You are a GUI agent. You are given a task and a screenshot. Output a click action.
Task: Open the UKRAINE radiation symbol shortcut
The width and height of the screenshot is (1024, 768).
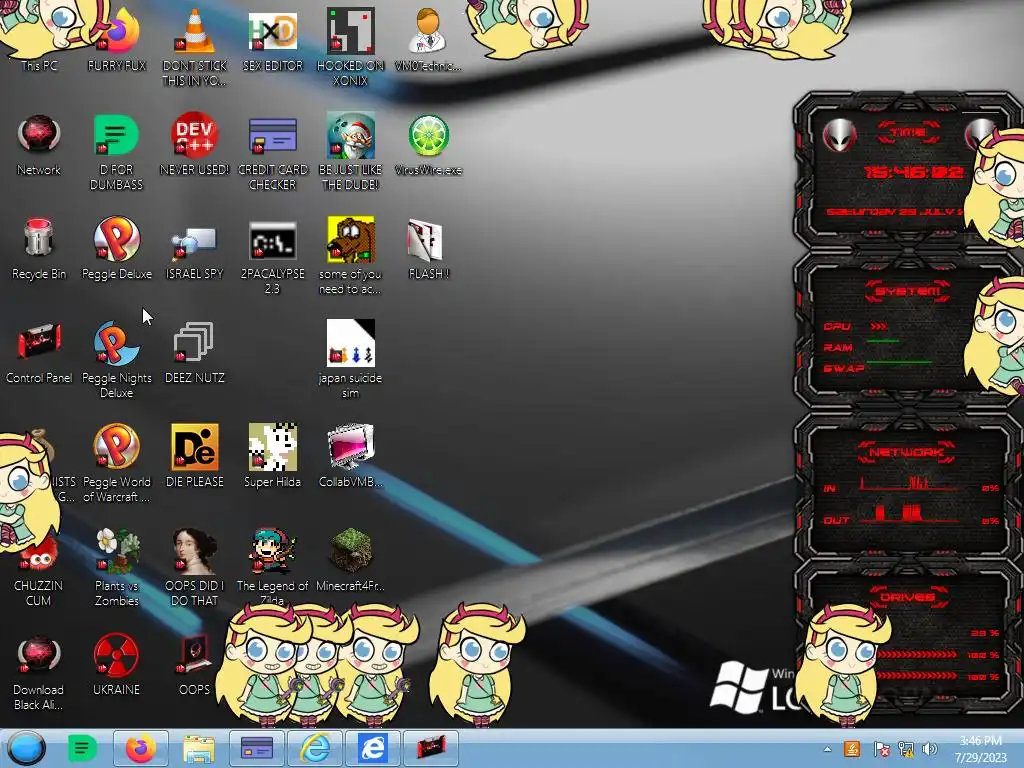point(116,664)
